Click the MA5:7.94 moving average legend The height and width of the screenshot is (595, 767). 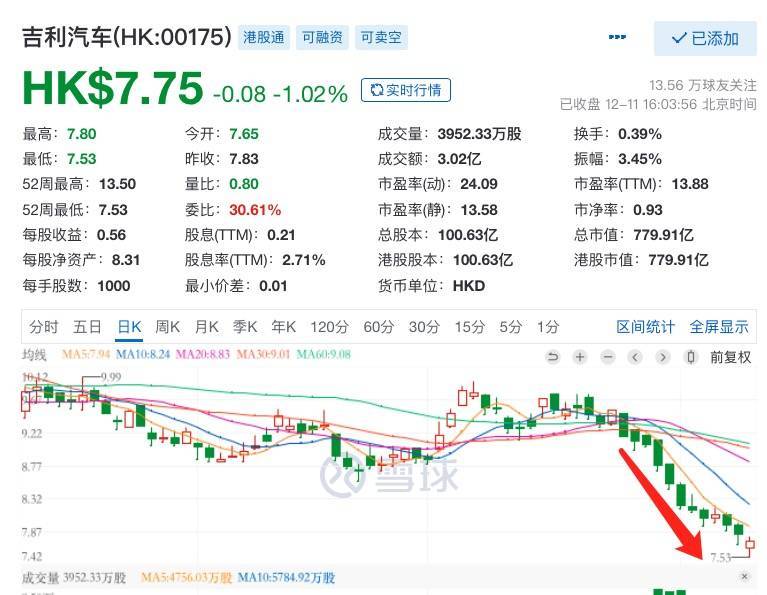86,354
